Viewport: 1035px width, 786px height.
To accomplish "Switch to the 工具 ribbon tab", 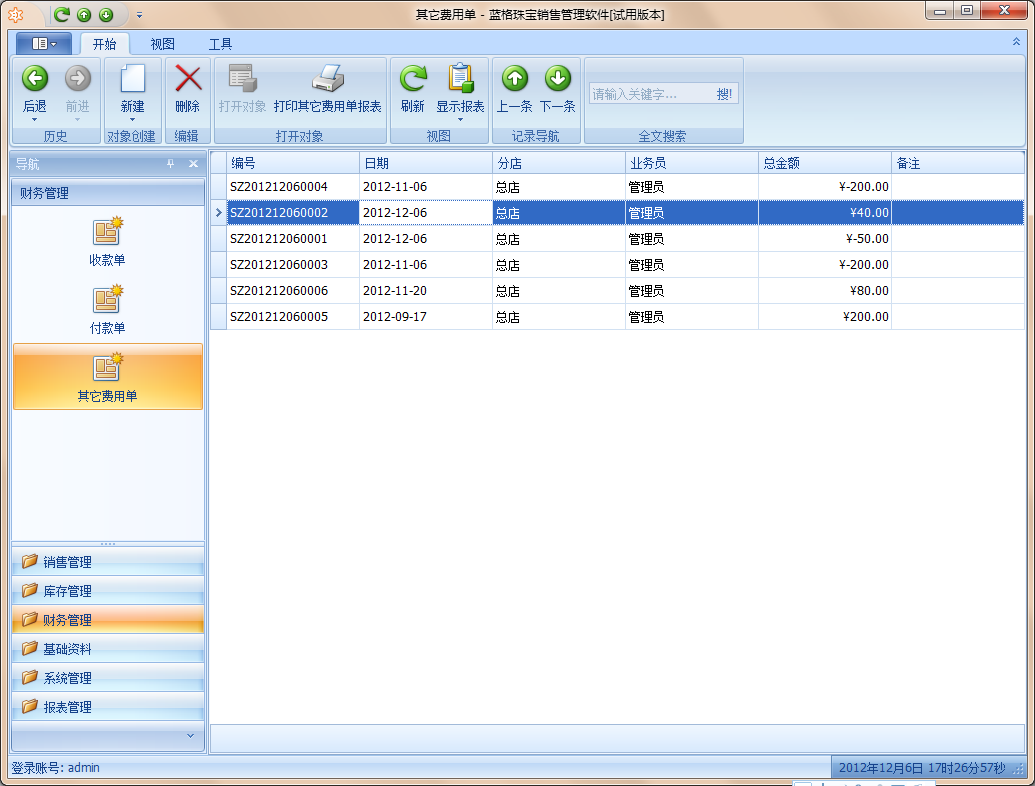I will pos(220,44).
